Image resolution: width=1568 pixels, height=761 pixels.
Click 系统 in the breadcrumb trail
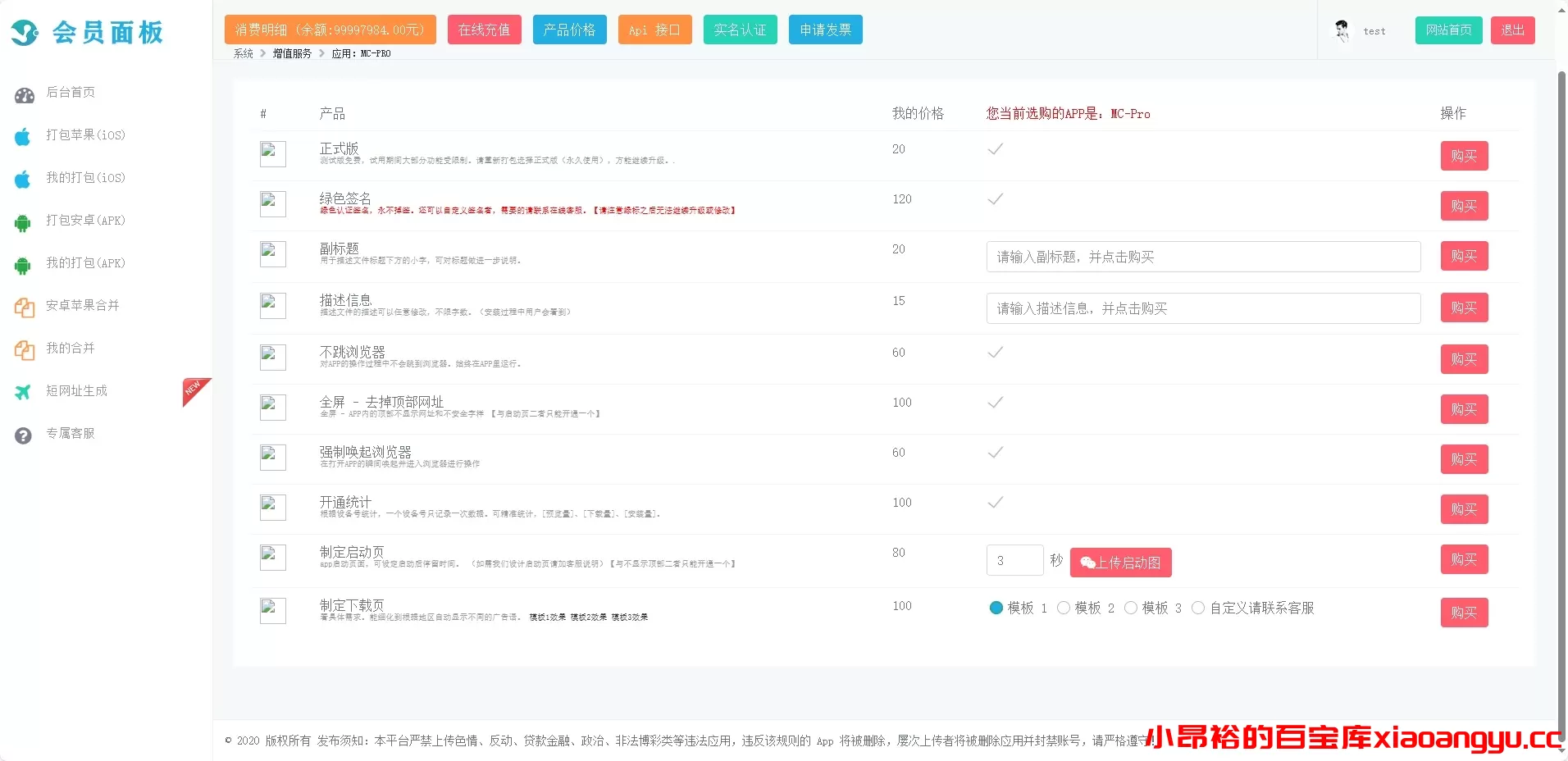(242, 52)
